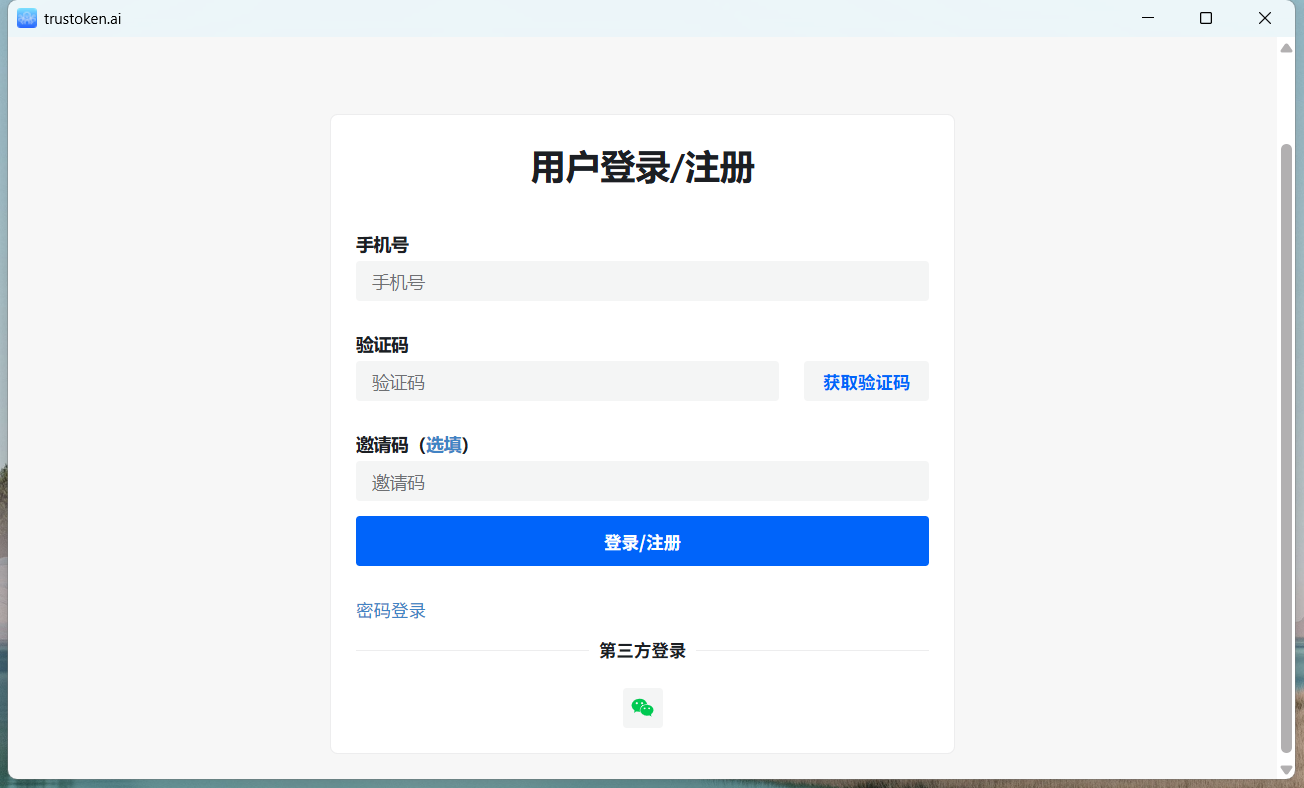Click the 验证码 field label

[x=382, y=345]
